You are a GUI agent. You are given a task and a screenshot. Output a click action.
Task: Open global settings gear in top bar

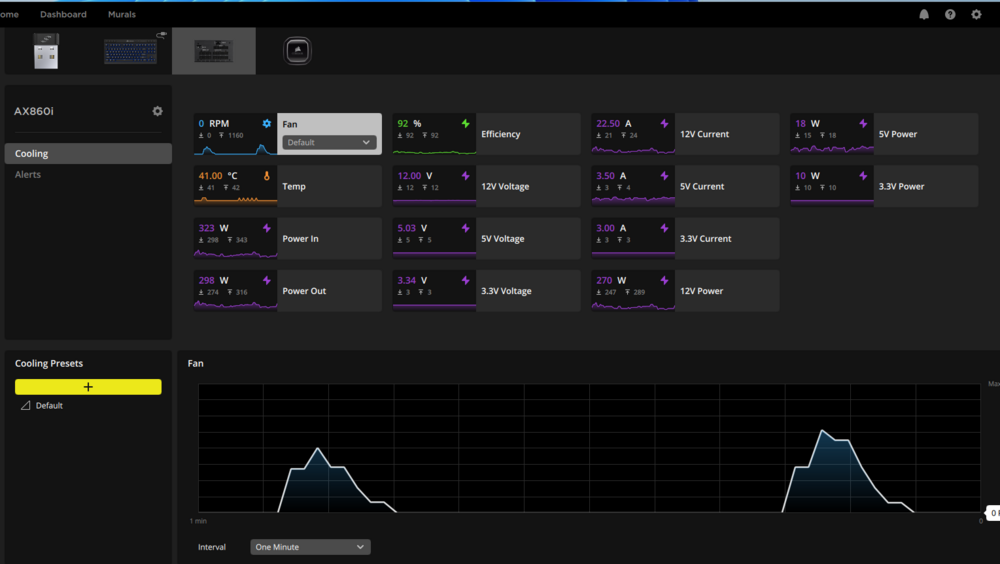coord(976,14)
